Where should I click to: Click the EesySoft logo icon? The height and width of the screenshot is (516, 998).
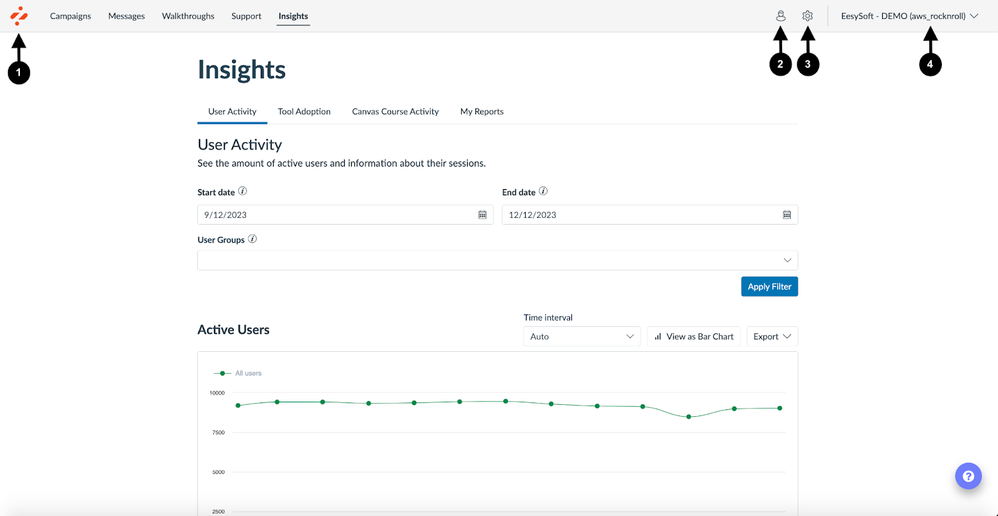(x=19, y=16)
